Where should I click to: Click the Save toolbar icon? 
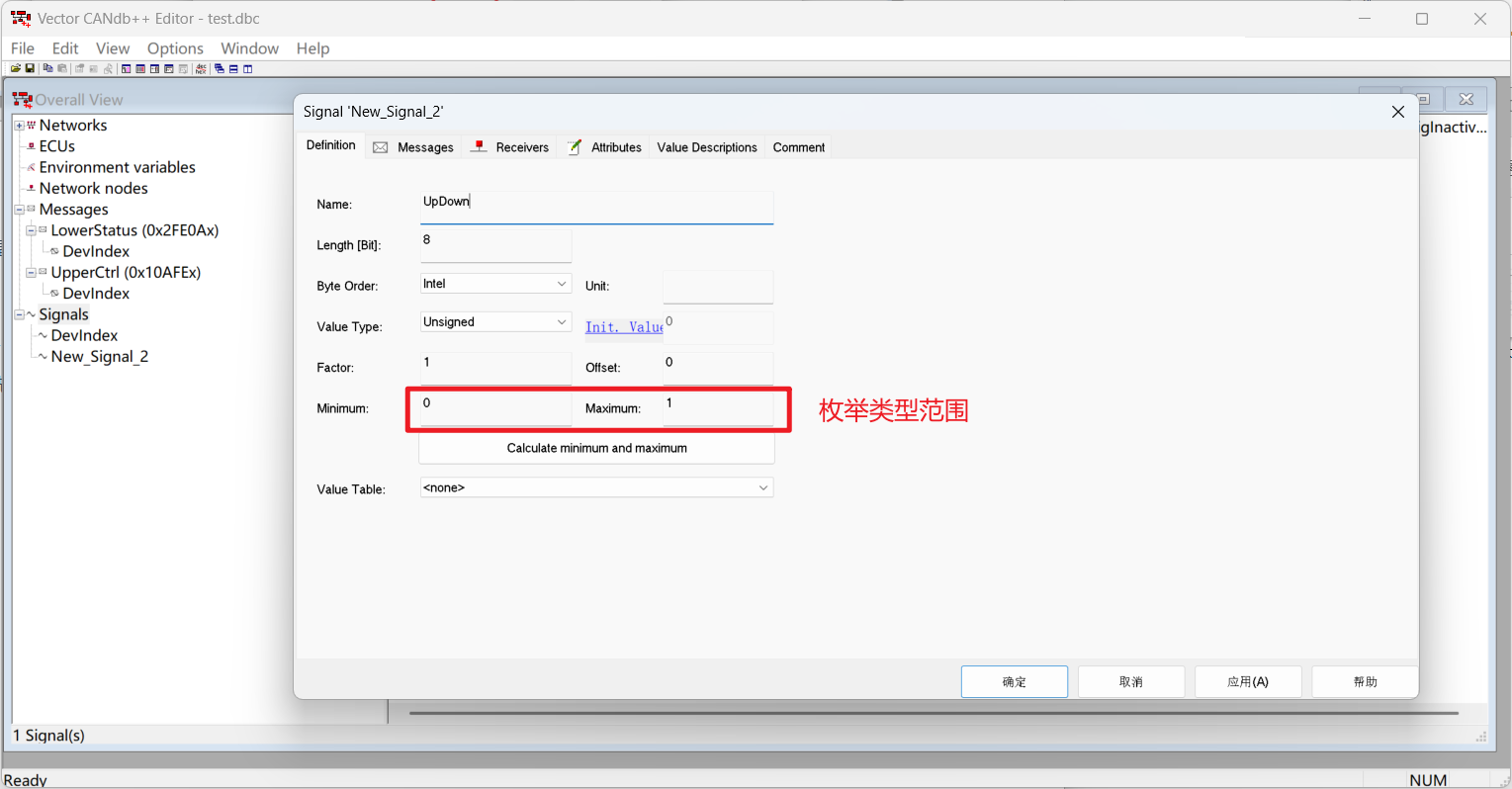point(30,69)
